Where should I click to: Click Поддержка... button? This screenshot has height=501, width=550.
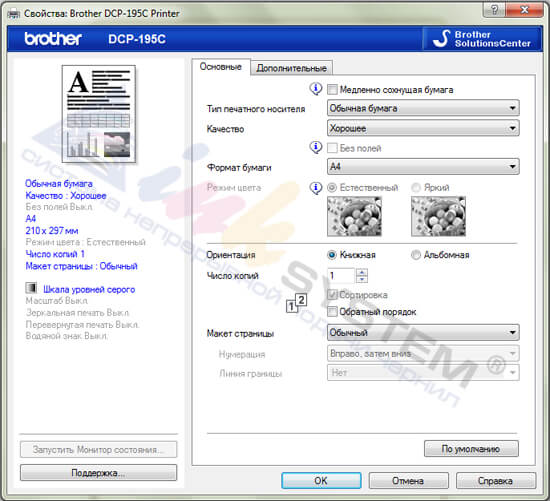click(x=98, y=473)
